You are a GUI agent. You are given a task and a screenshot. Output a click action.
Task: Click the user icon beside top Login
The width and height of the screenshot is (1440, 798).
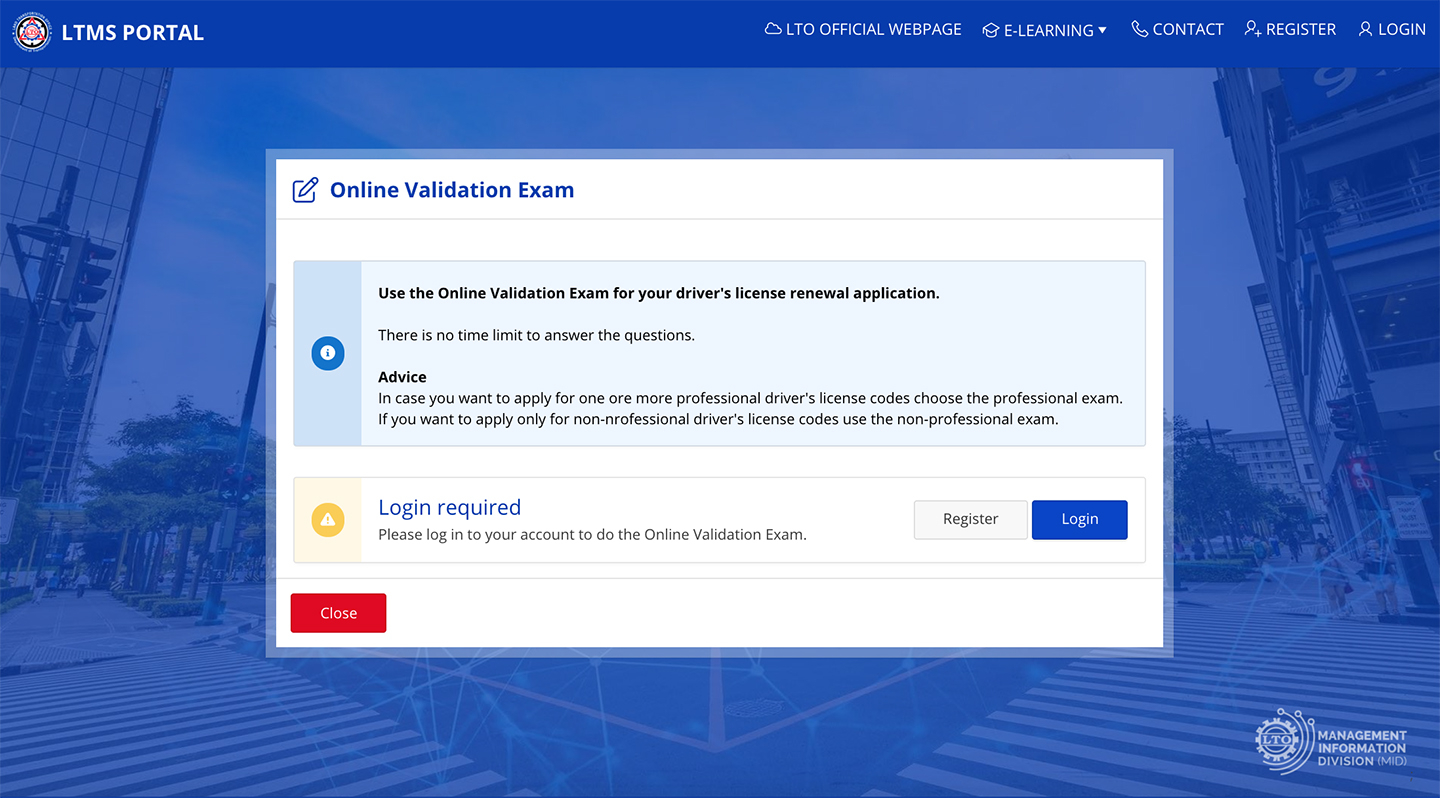coord(1365,29)
